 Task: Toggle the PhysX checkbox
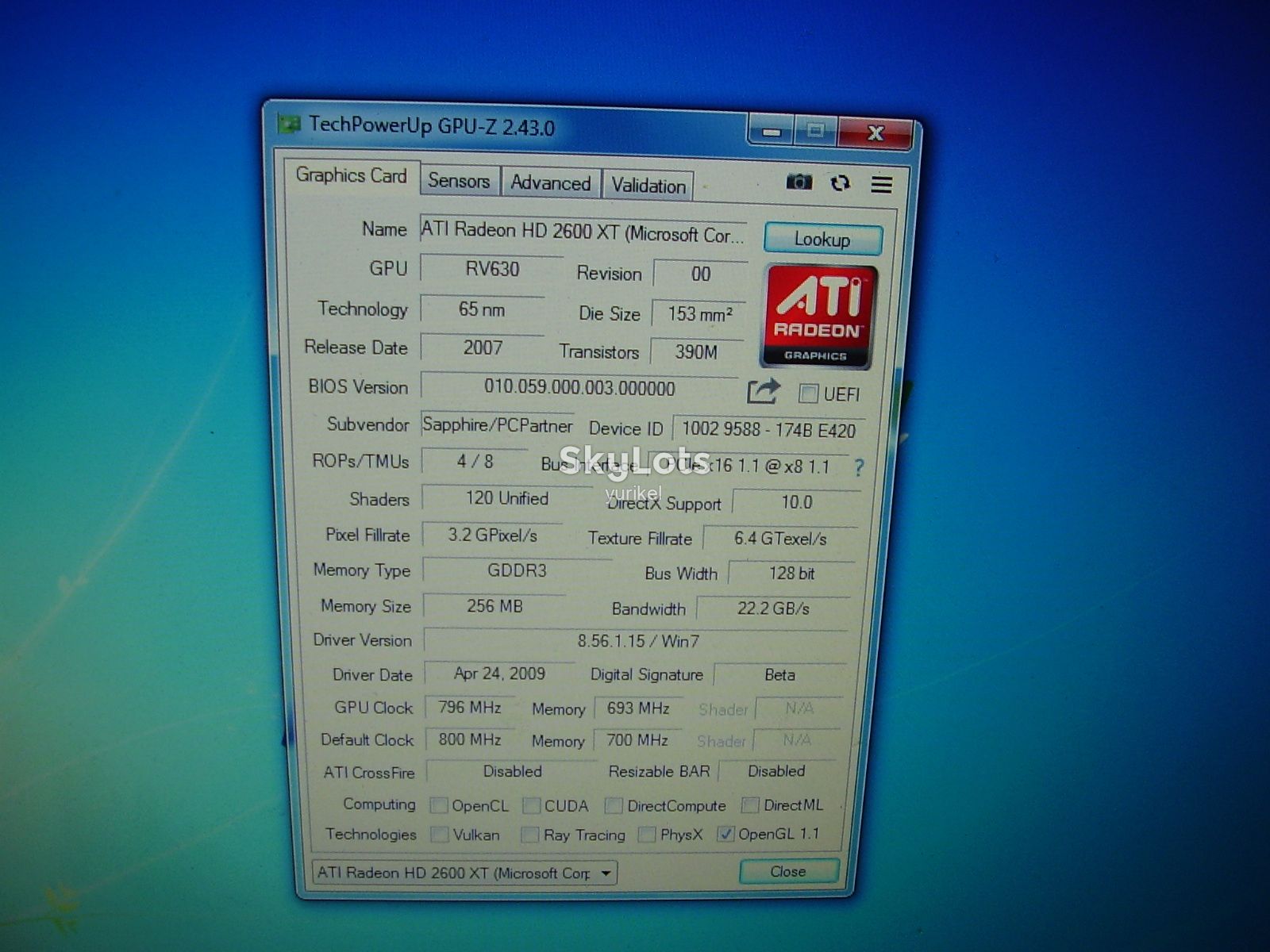[x=647, y=835]
